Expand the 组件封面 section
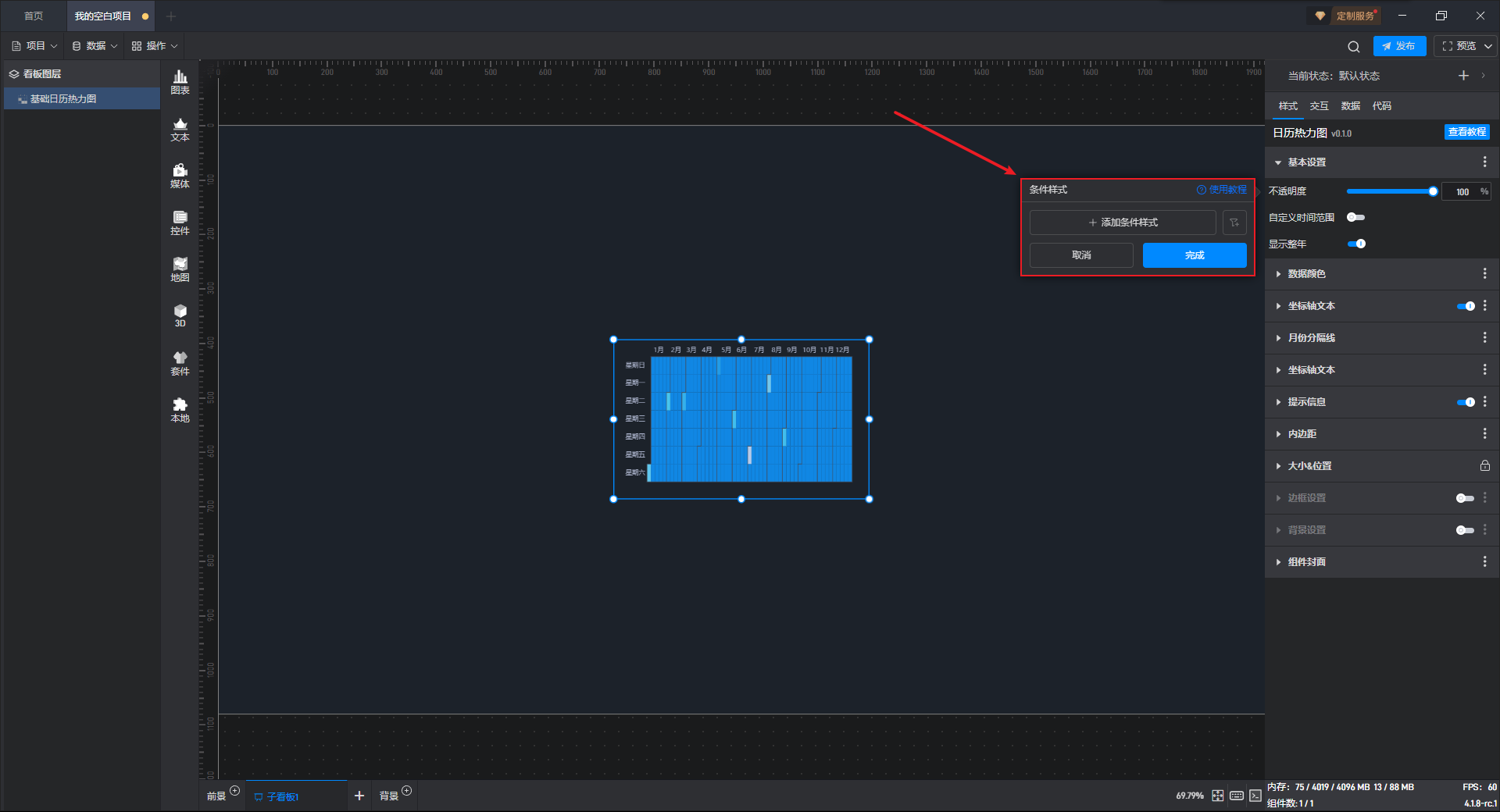Image resolution: width=1500 pixels, height=812 pixels. [x=1278, y=562]
